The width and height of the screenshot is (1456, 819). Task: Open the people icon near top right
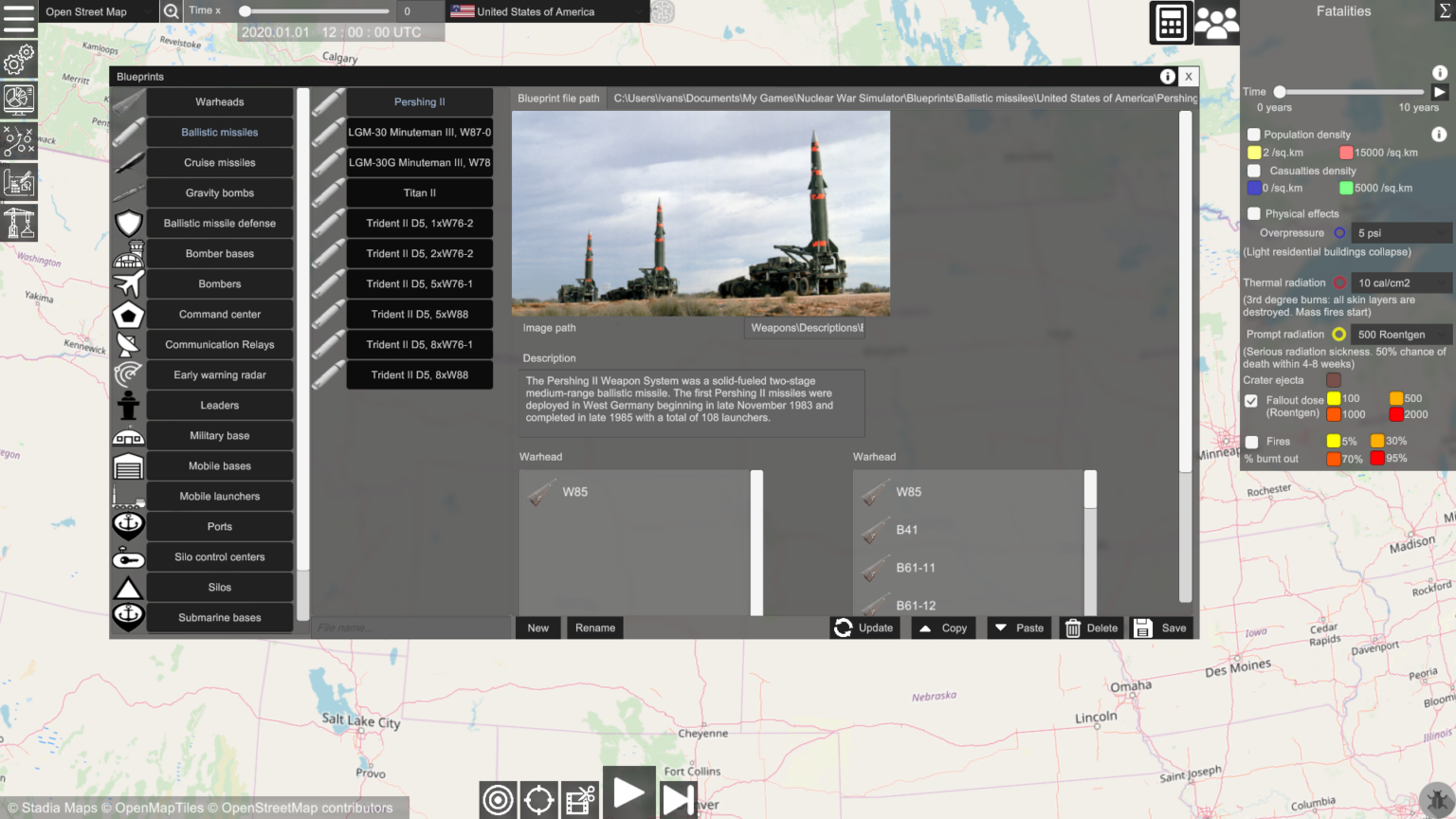[1216, 22]
